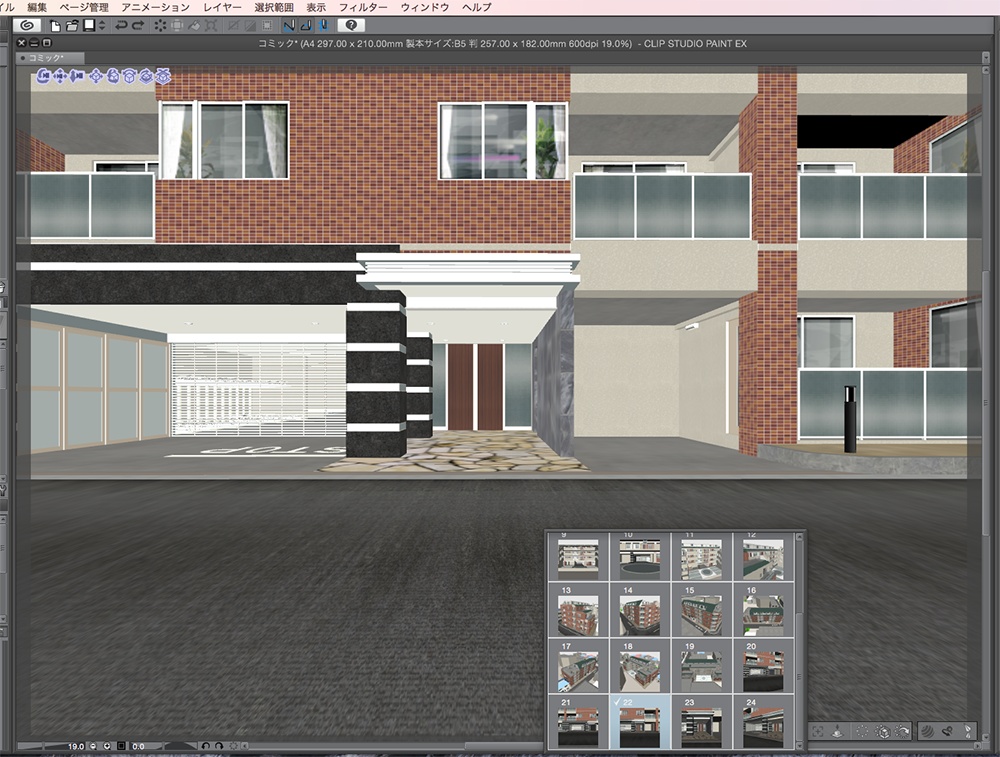The height and width of the screenshot is (757, 1000).
Task: Toggle Snap to Ruler in toolbar
Action: coord(289,26)
